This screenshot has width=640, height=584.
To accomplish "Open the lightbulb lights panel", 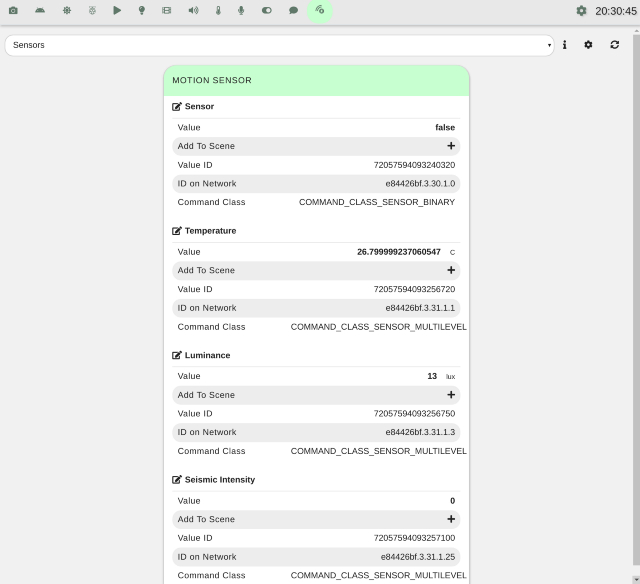I will tap(141, 10).
